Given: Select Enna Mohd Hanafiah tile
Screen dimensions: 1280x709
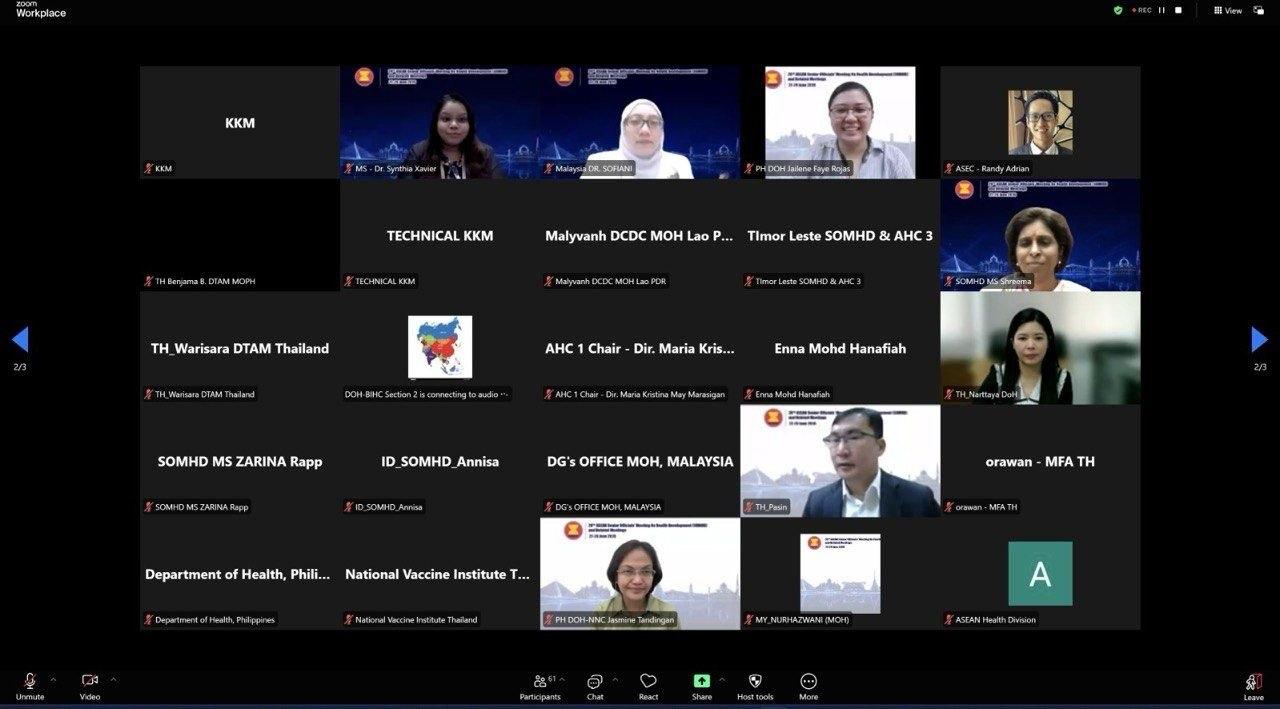Looking at the screenshot, I should tap(840, 348).
